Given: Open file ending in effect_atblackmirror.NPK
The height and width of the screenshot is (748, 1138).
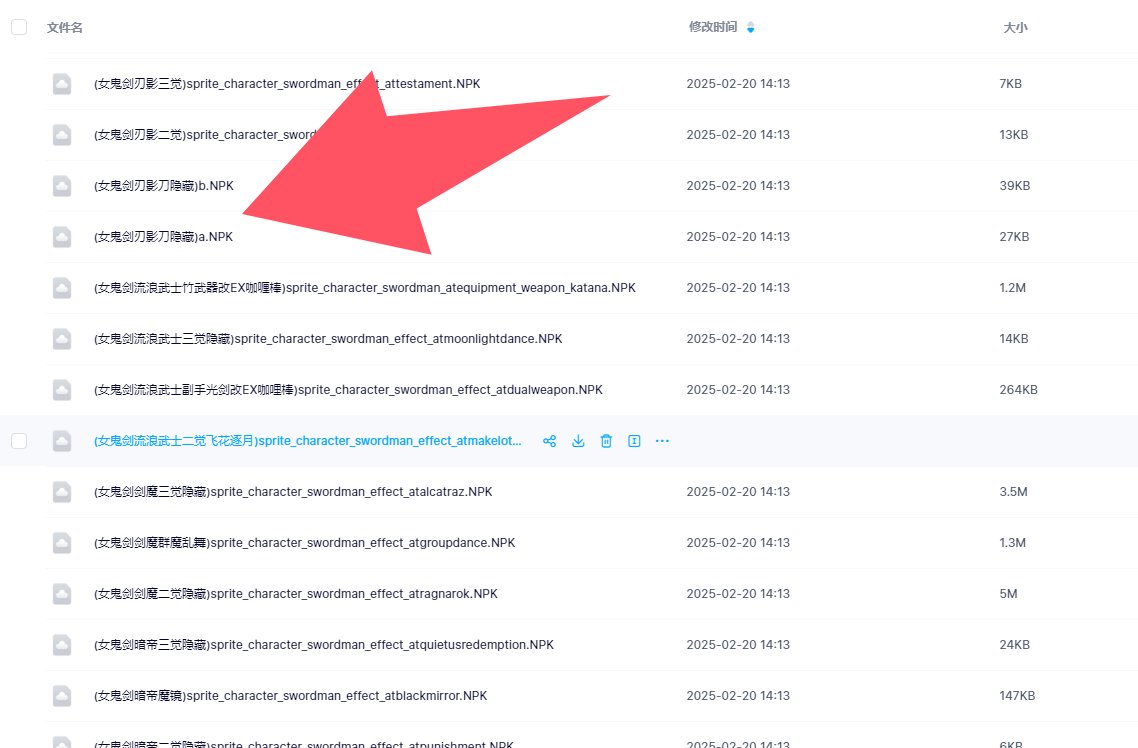Looking at the screenshot, I should pos(290,696).
